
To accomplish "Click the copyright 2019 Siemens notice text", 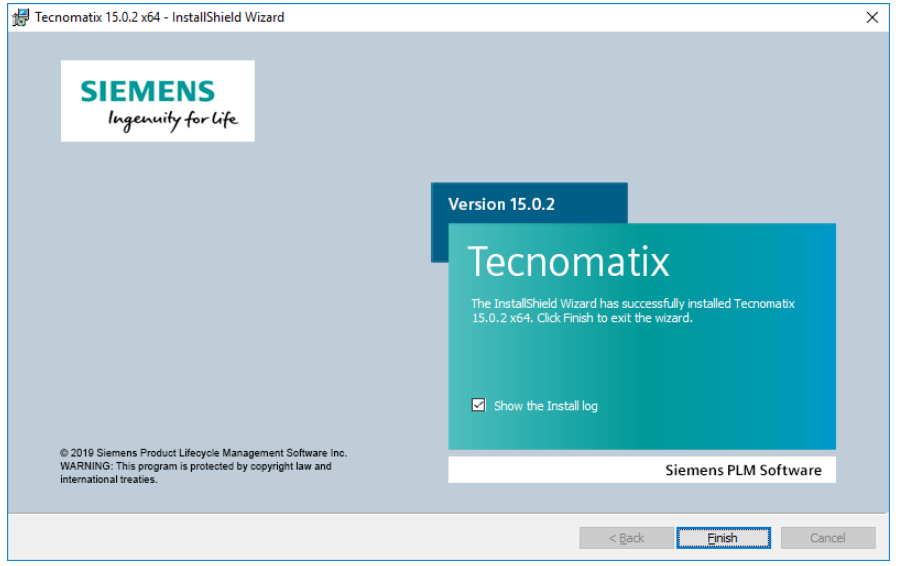I will click(x=203, y=466).
